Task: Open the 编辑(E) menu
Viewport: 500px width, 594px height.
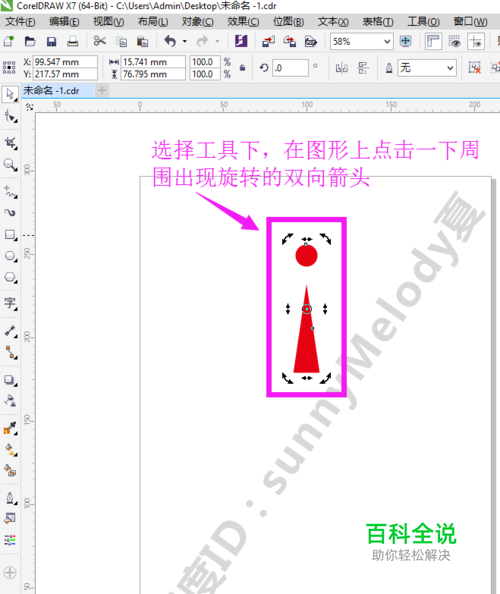Action: (x=64, y=22)
